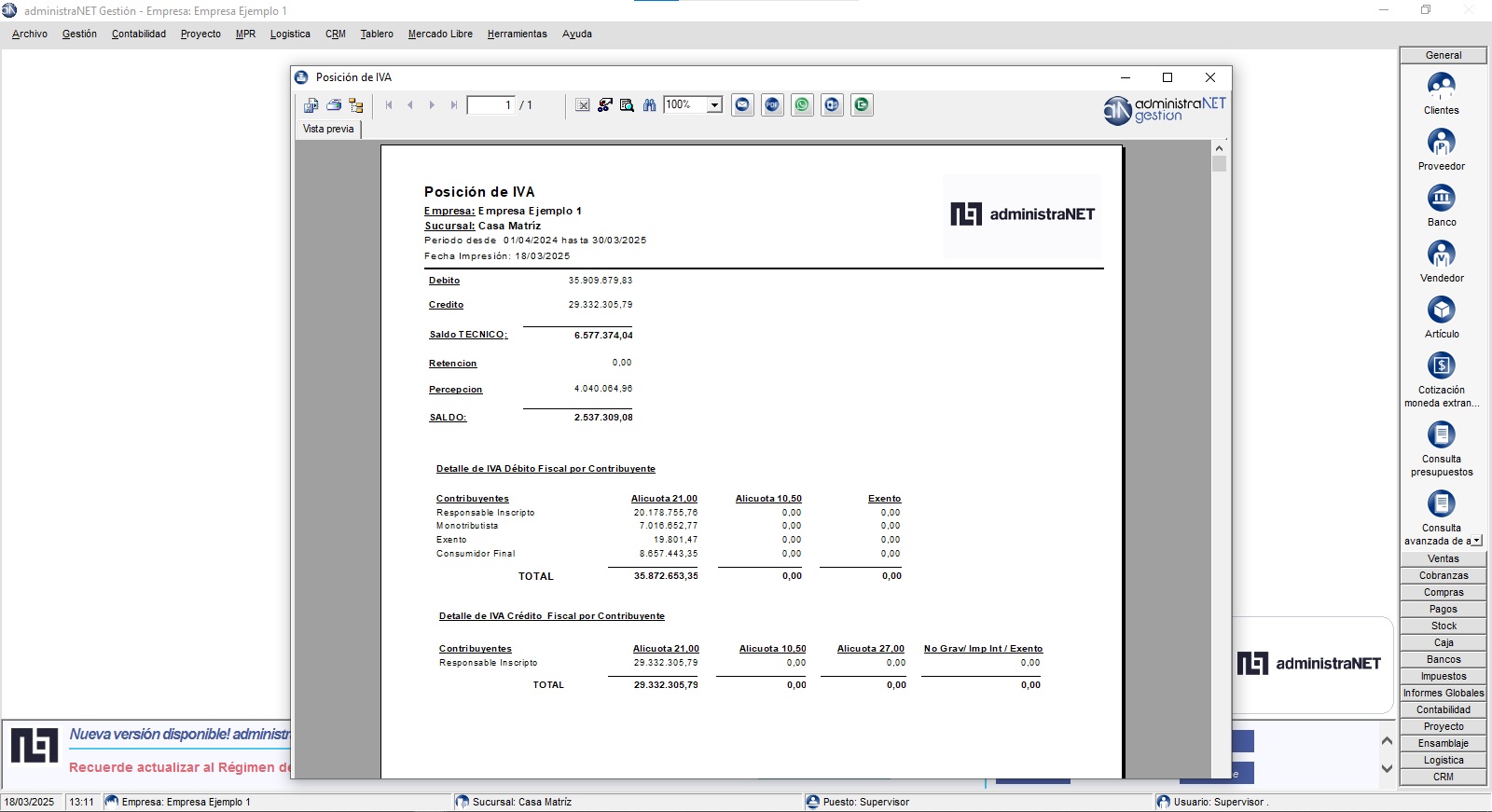Screen dimensions: 1492x812
Task: Open the Proyecto menu
Action: [x=200, y=34]
